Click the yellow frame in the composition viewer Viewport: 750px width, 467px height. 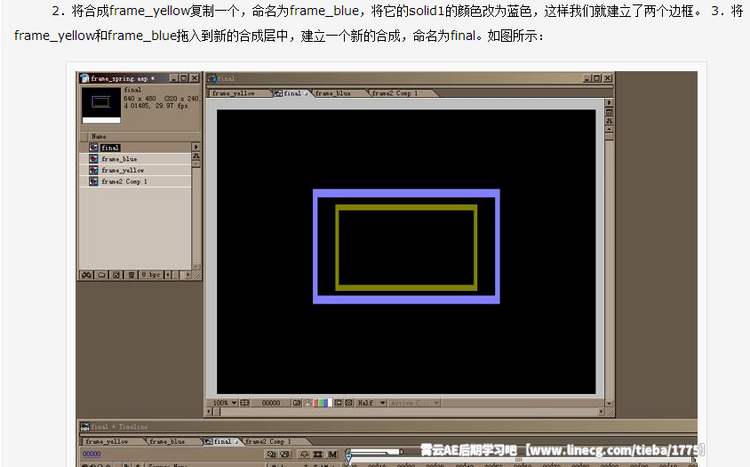[406, 208]
